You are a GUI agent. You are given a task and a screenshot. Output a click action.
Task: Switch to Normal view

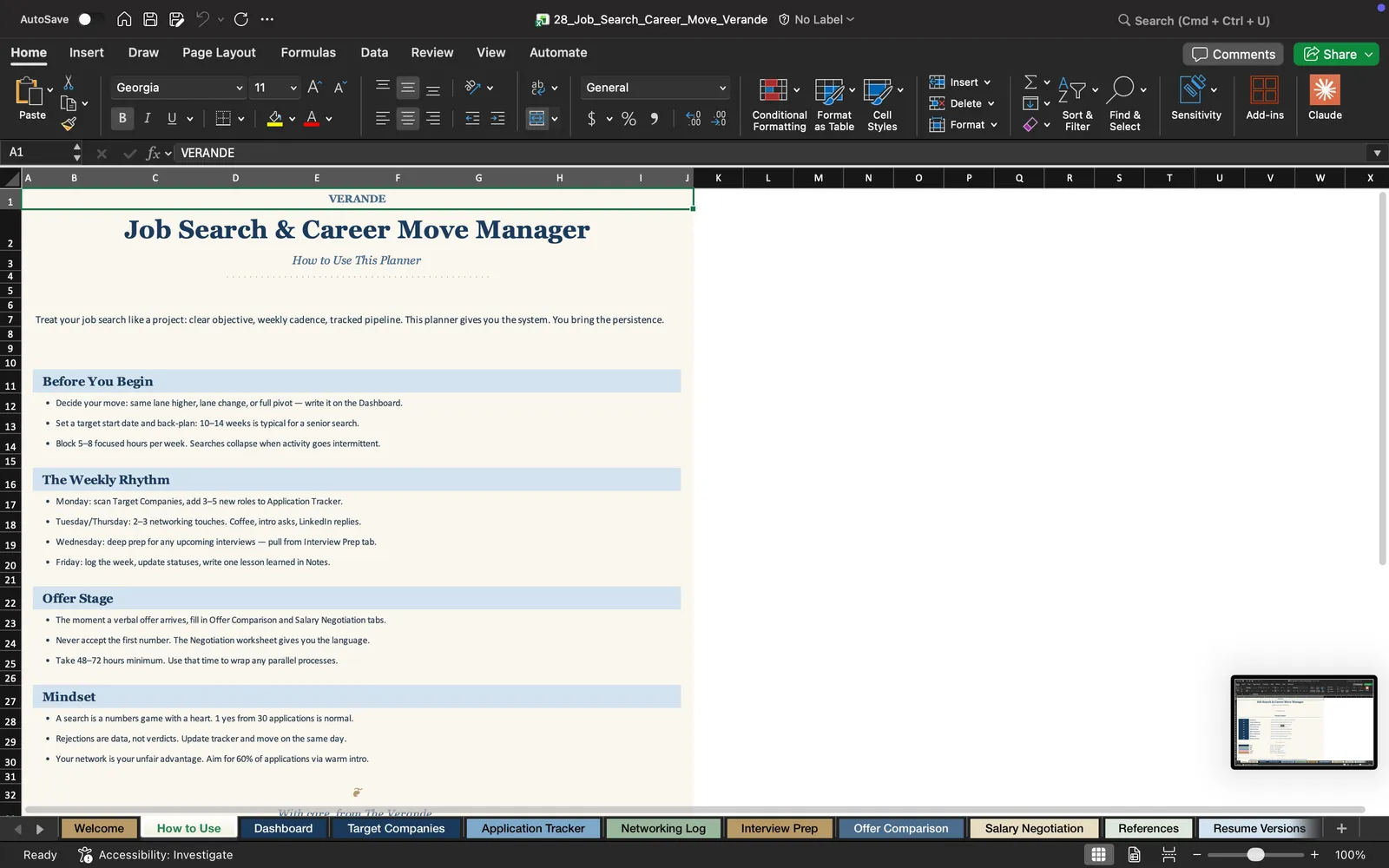coord(1098,854)
